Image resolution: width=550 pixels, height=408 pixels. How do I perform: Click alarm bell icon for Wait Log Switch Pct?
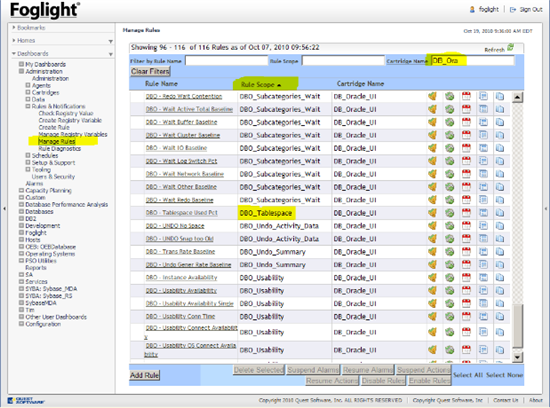432,161
